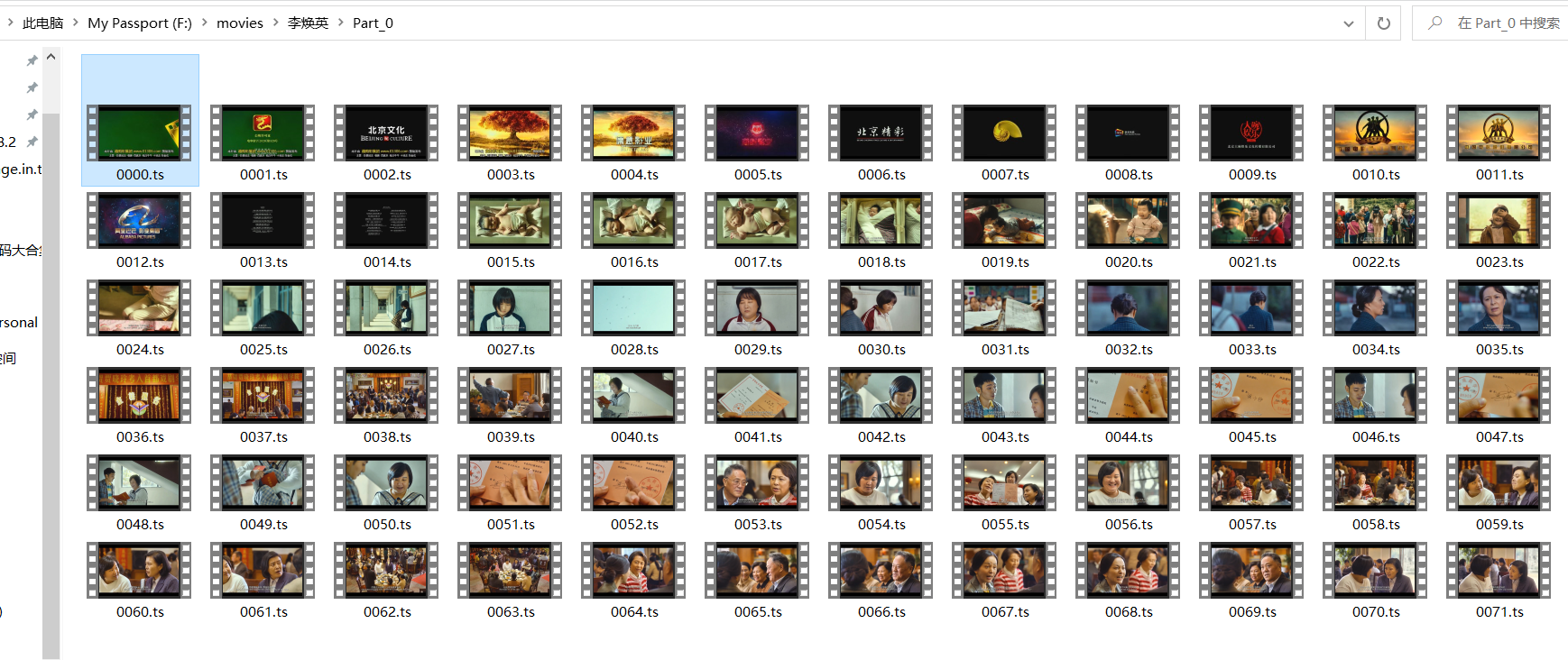The width and height of the screenshot is (1568, 660).
Task: Select the 0002.ts Beijing Culture clip
Action: [387, 133]
